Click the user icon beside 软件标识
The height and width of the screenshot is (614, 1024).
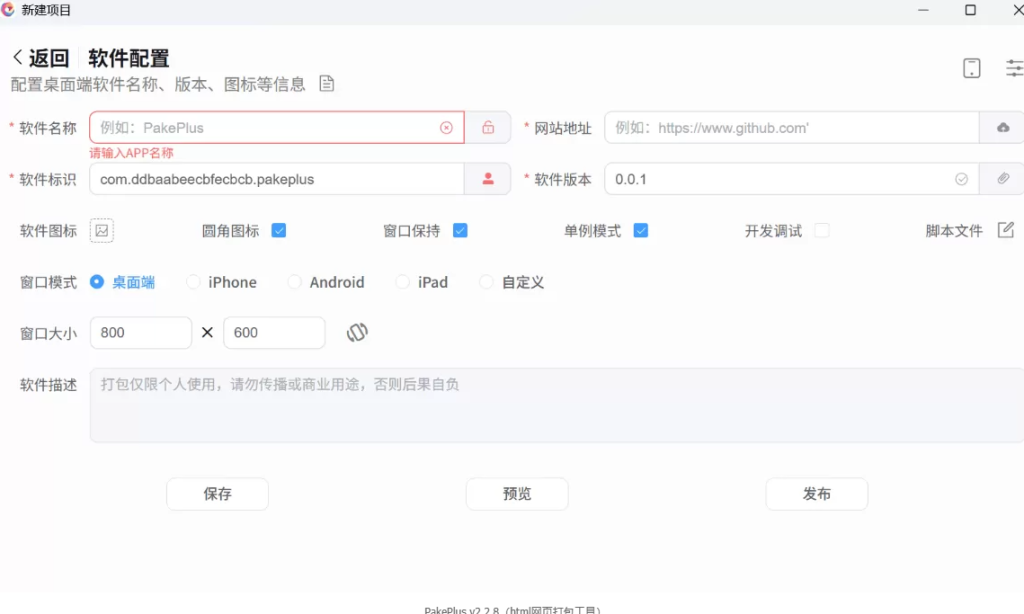coord(488,179)
